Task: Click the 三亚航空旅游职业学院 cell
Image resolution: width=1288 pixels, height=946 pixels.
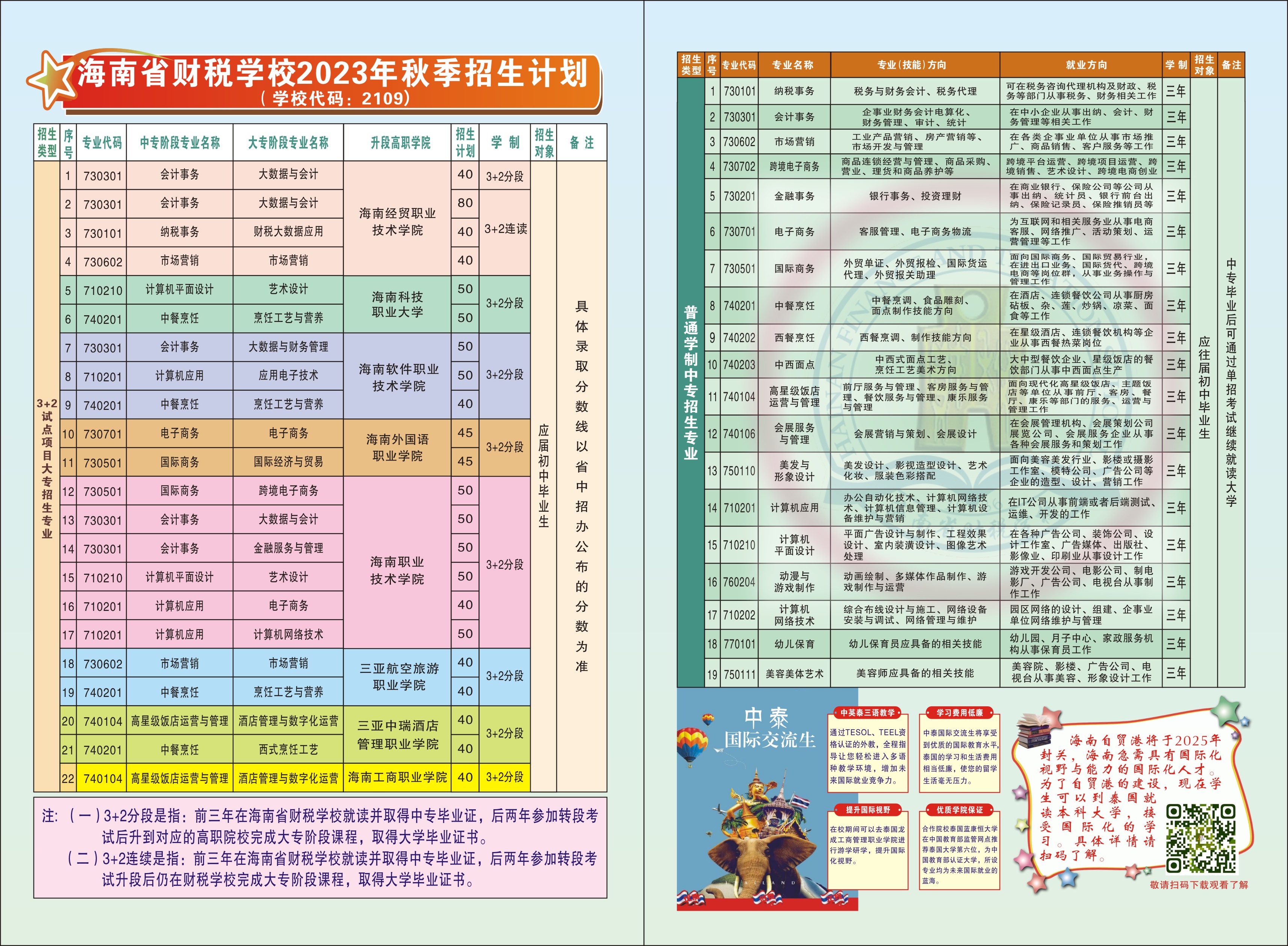Action: click(x=398, y=676)
